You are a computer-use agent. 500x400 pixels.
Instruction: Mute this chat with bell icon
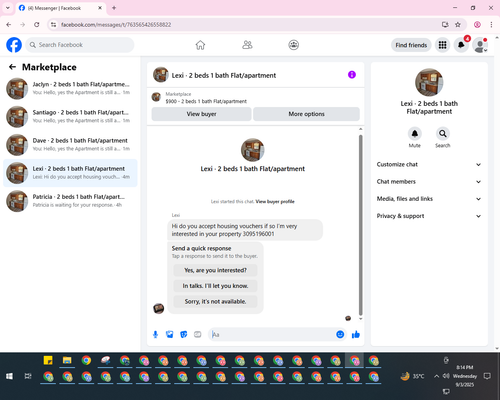415,134
